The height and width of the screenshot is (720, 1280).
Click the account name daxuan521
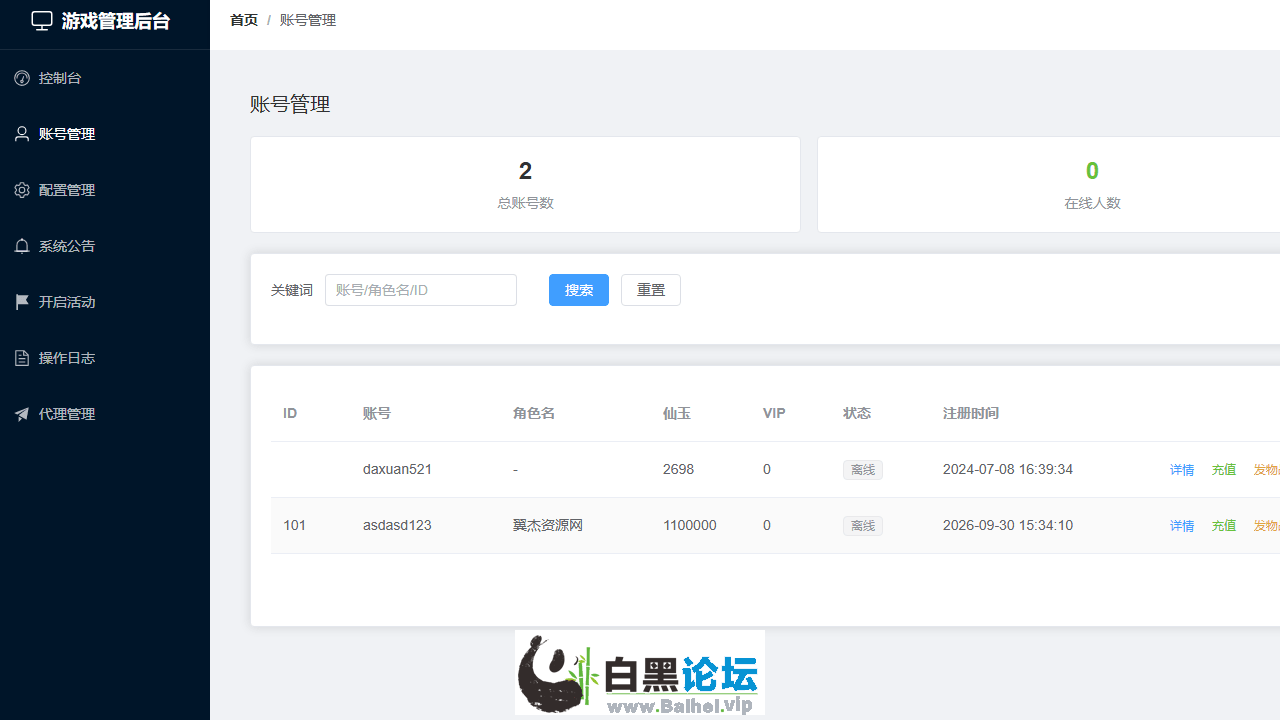pyautogui.click(x=397, y=469)
